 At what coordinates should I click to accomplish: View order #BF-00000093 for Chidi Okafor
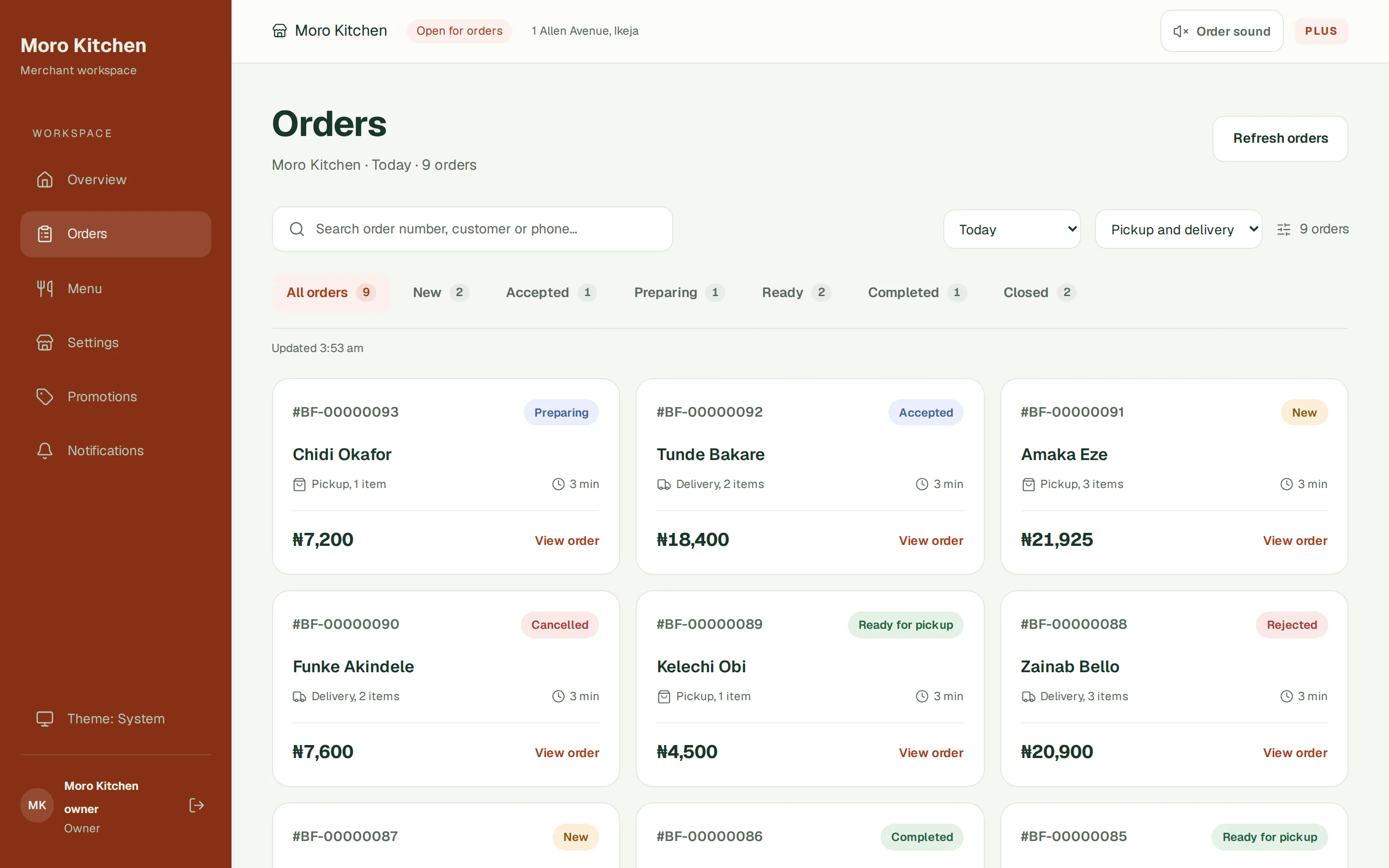[567, 540]
